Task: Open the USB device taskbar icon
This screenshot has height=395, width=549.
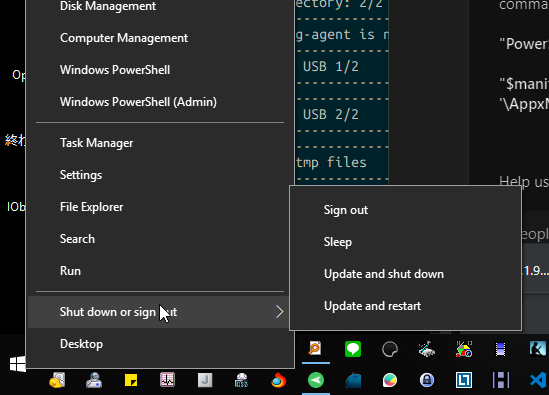Action: 242,380
